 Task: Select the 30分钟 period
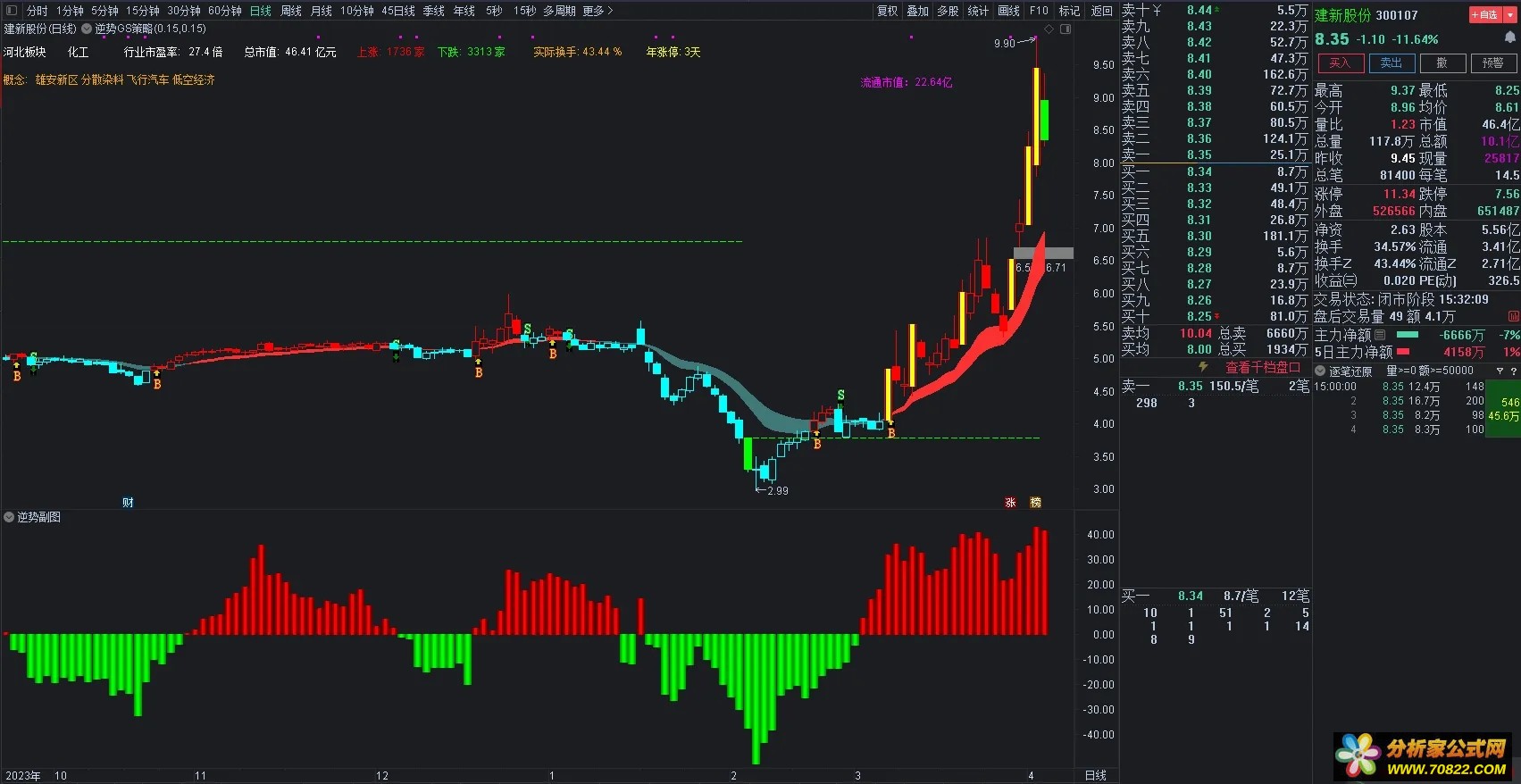click(x=183, y=11)
